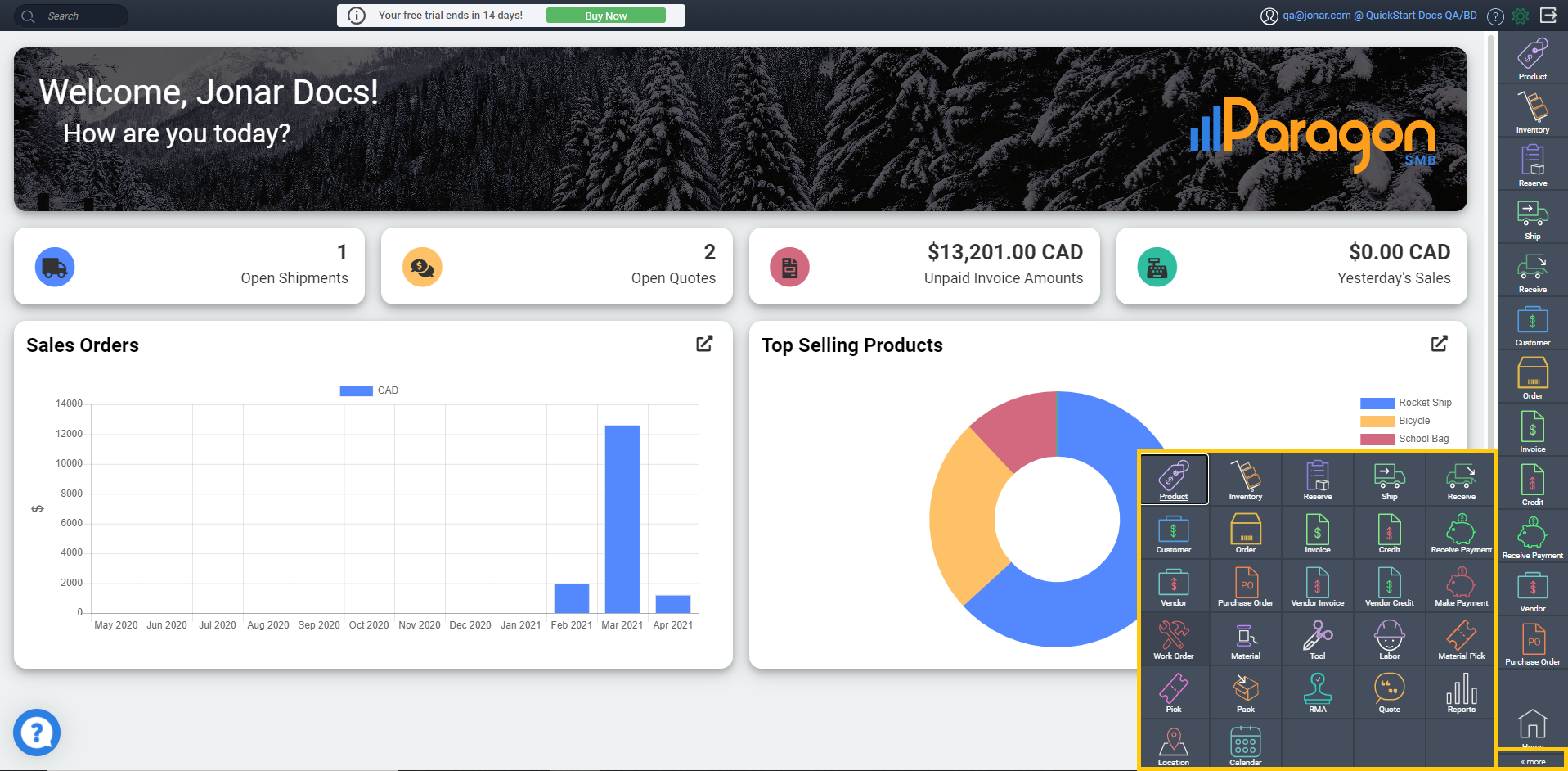The height and width of the screenshot is (771, 1568).
Task: Open the Material Pick module
Action: coord(1462,638)
